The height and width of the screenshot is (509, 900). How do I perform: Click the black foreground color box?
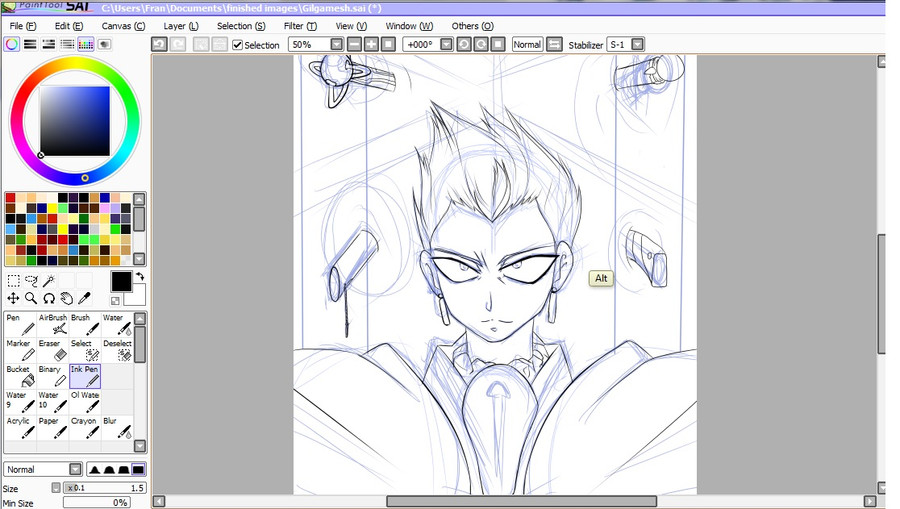pos(121,282)
